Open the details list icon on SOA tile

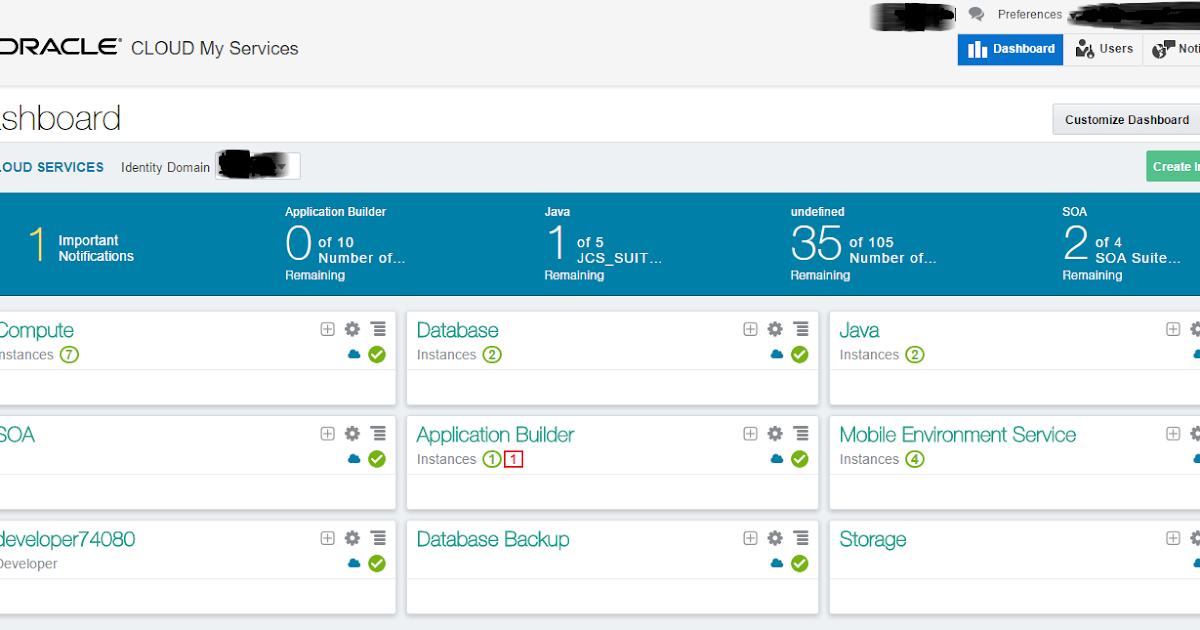(x=378, y=433)
